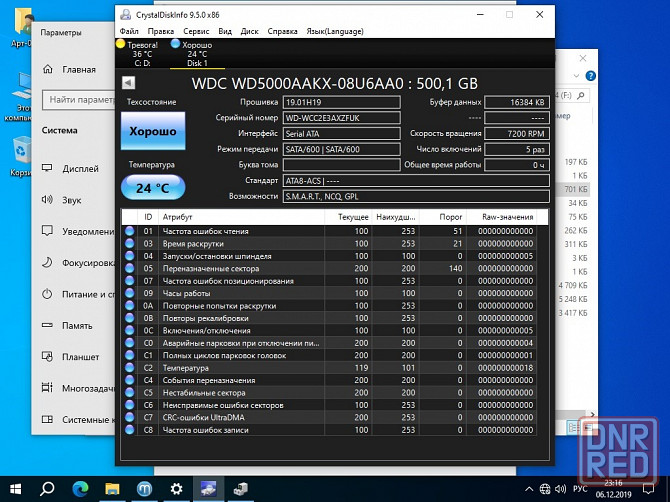Click the taskbar search magnifier
Image resolution: width=670 pixels, height=502 pixels.
point(47,488)
